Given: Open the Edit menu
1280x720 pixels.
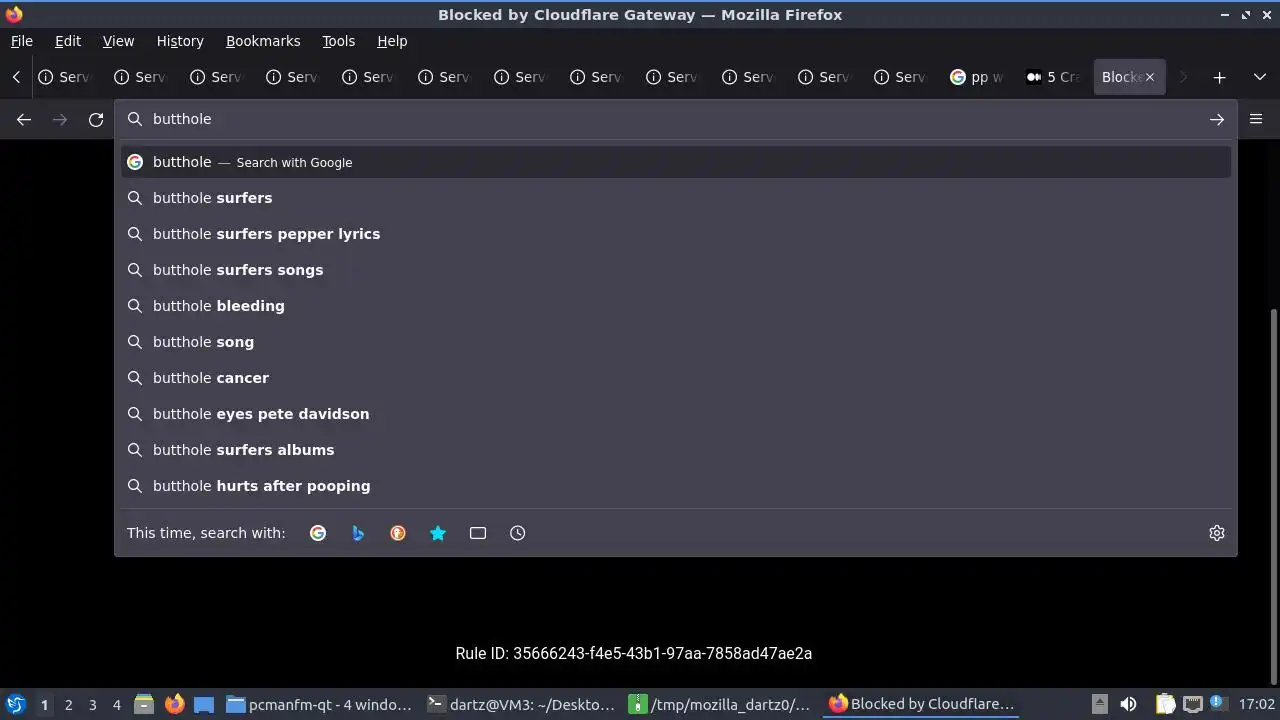Looking at the screenshot, I should click(68, 41).
